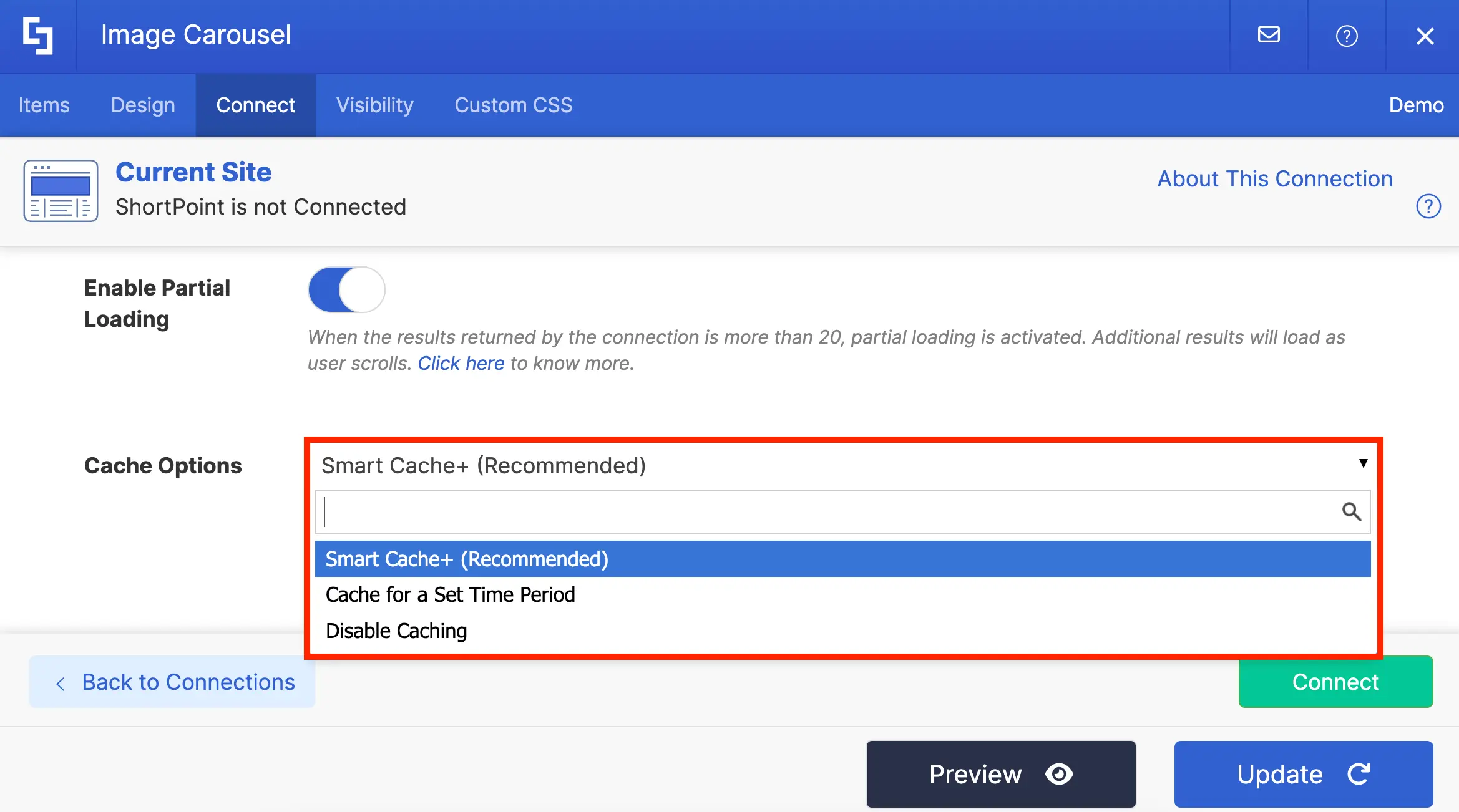Click the ShortPoint is not Connected text

click(x=261, y=206)
